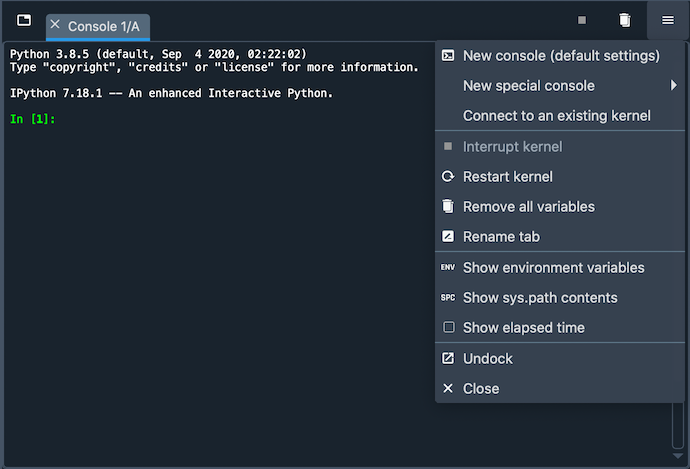Open a new console with default settings
Image resolution: width=690 pixels, height=469 pixels.
(560, 56)
